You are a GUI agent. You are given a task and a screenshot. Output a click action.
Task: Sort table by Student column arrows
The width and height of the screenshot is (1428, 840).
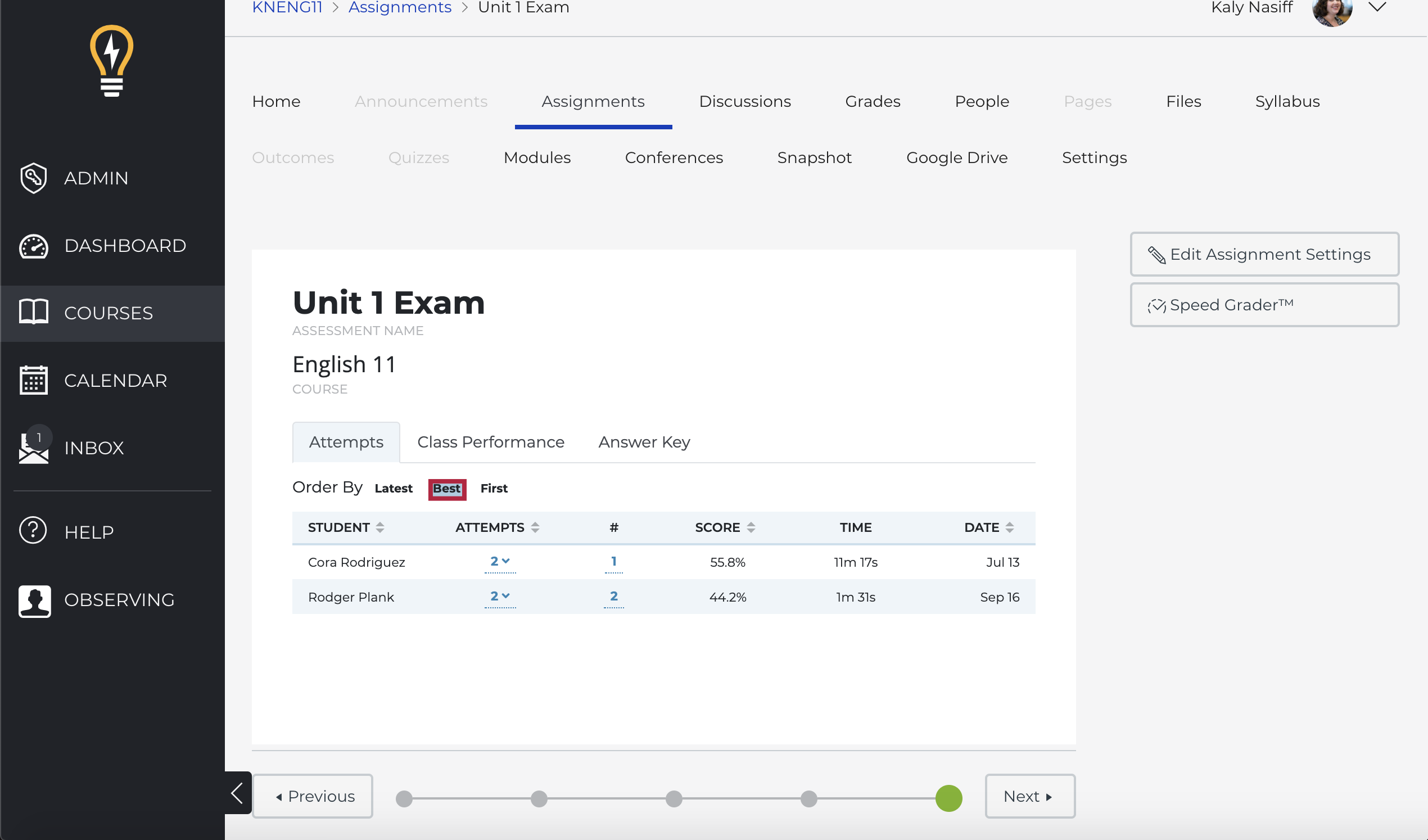pyautogui.click(x=380, y=527)
